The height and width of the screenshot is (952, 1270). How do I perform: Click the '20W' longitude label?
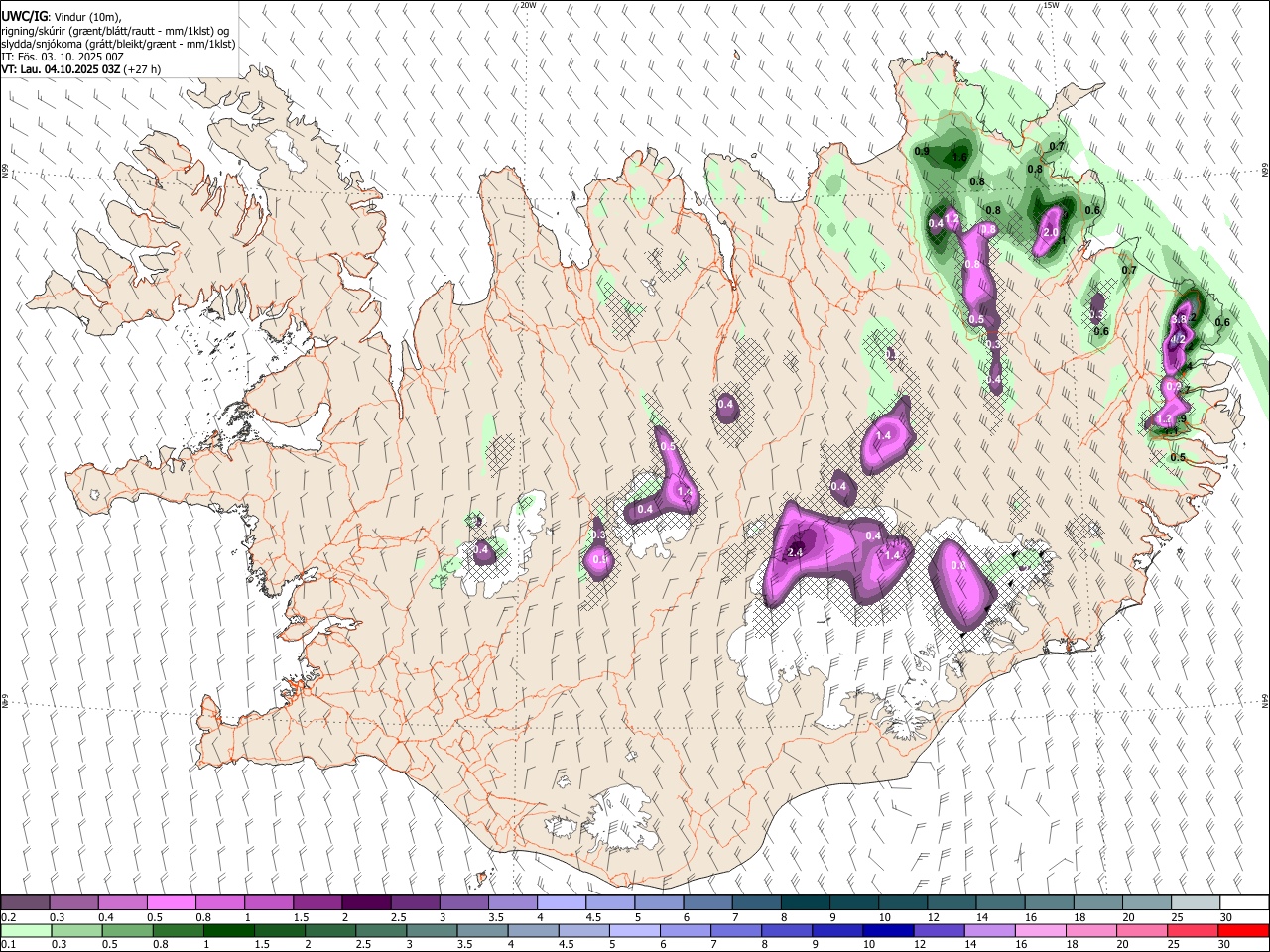point(528,5)
